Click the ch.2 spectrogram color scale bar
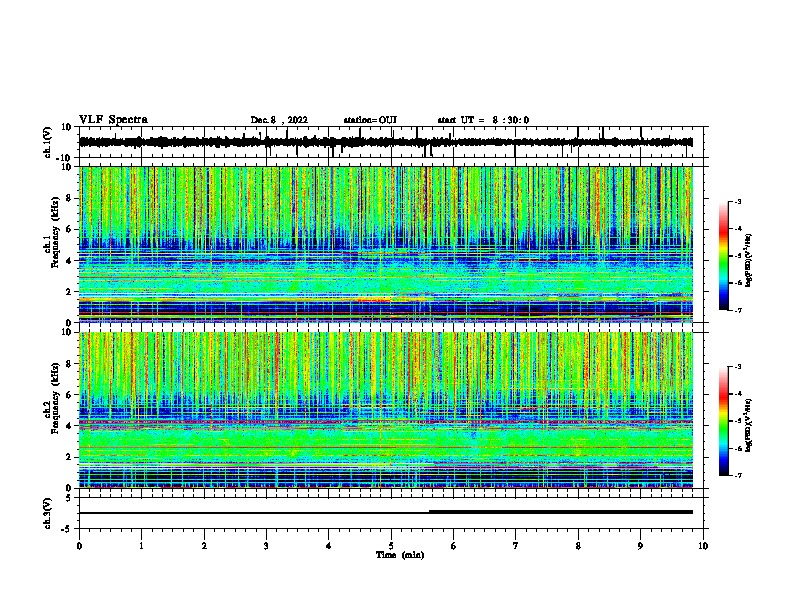Viewport: 792px width, 612px height. pyautogui.click(x=723, y=421)
